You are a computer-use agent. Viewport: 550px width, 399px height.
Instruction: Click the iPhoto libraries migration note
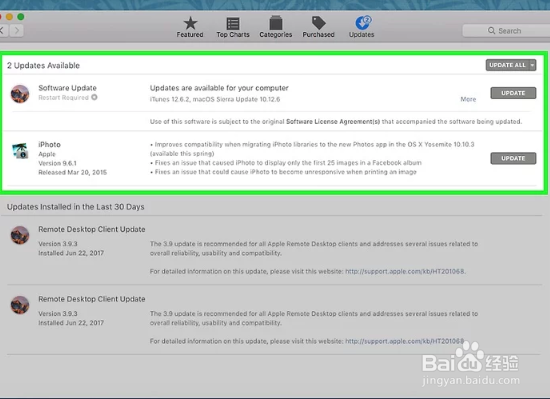pos(312,149)
